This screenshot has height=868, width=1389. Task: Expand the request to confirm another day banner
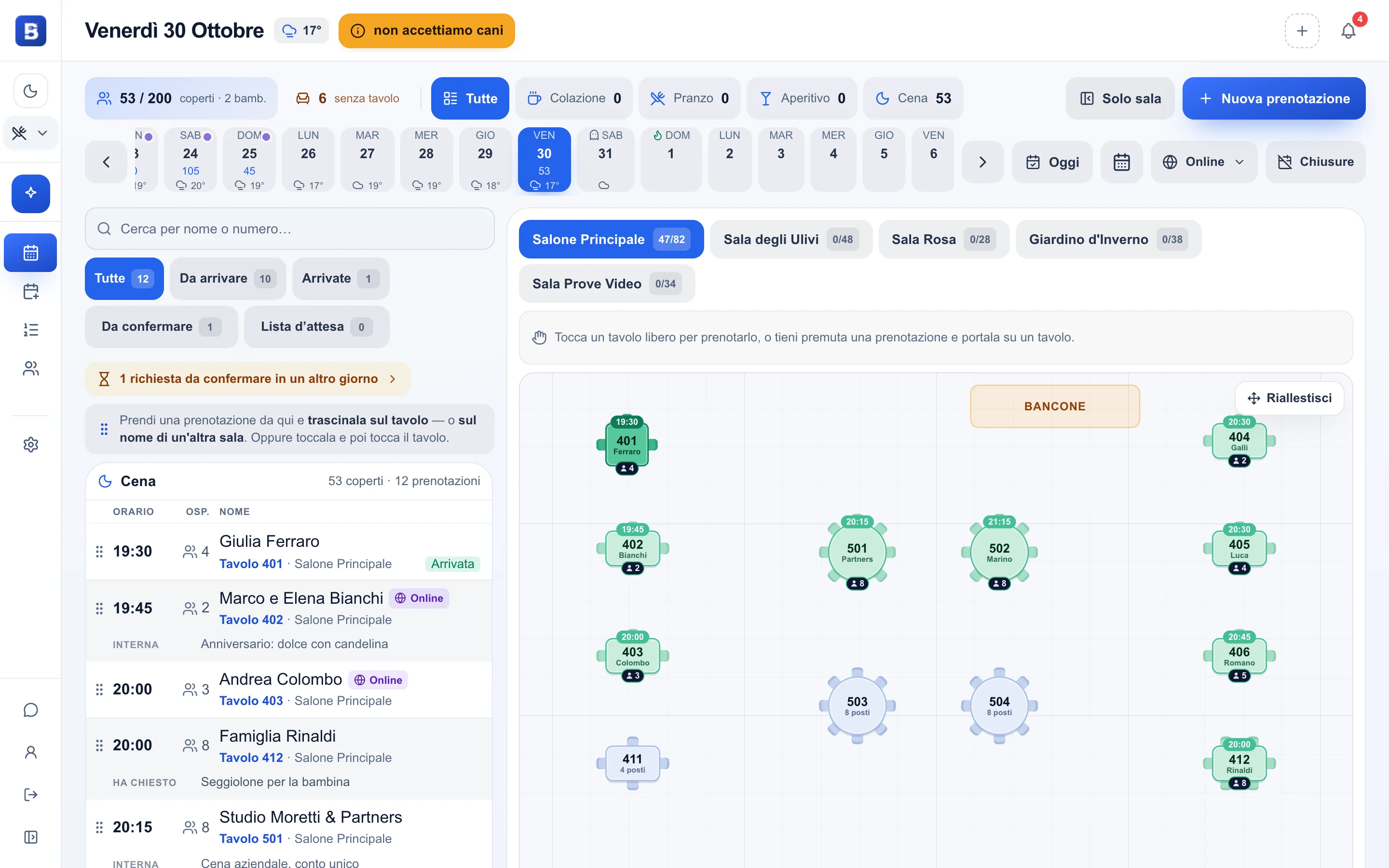tap(247, 379)
